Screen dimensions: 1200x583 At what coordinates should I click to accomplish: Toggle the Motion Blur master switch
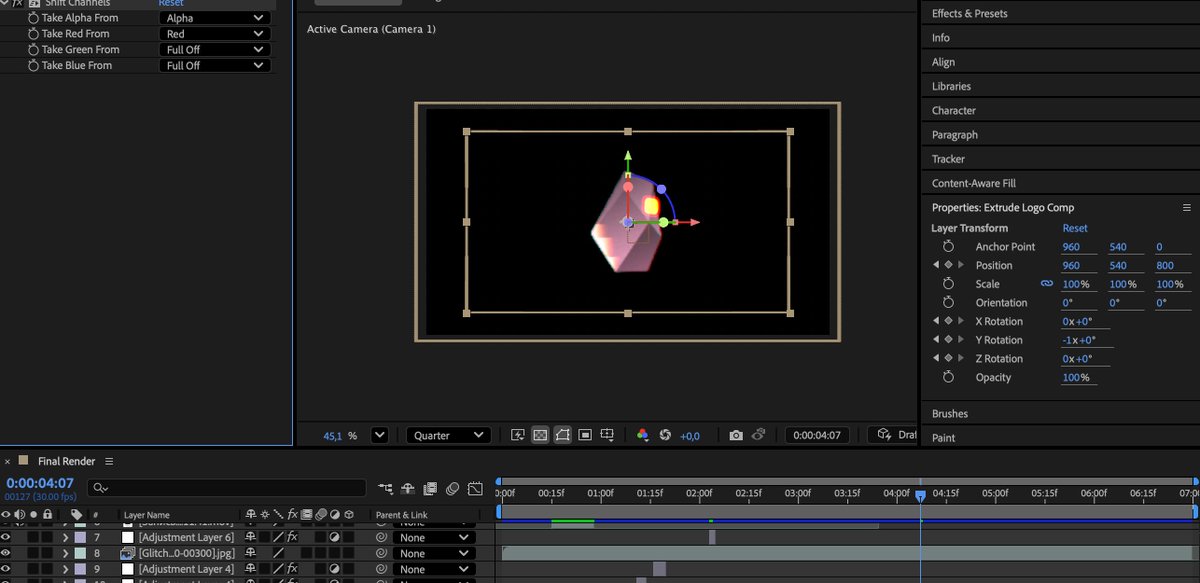click(x=452, y=488)
